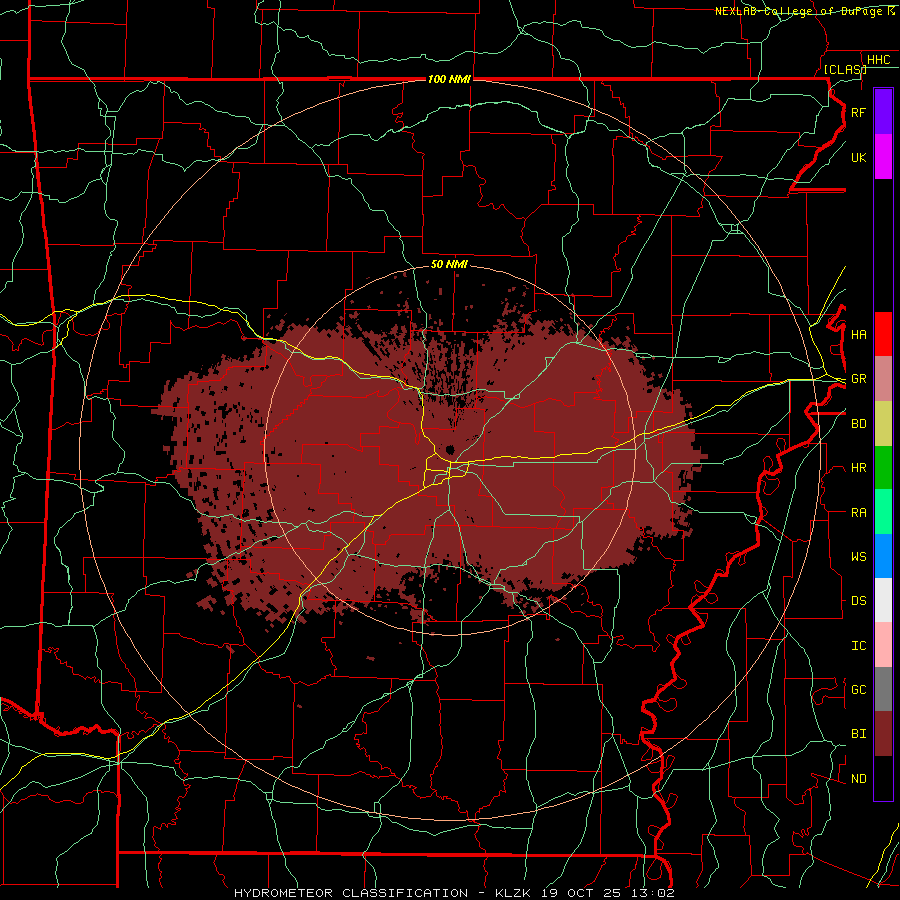900x900 pixels.
Task: Click the GC gray legend swatch
Action: pyautogui.click(x=883, y=689)
